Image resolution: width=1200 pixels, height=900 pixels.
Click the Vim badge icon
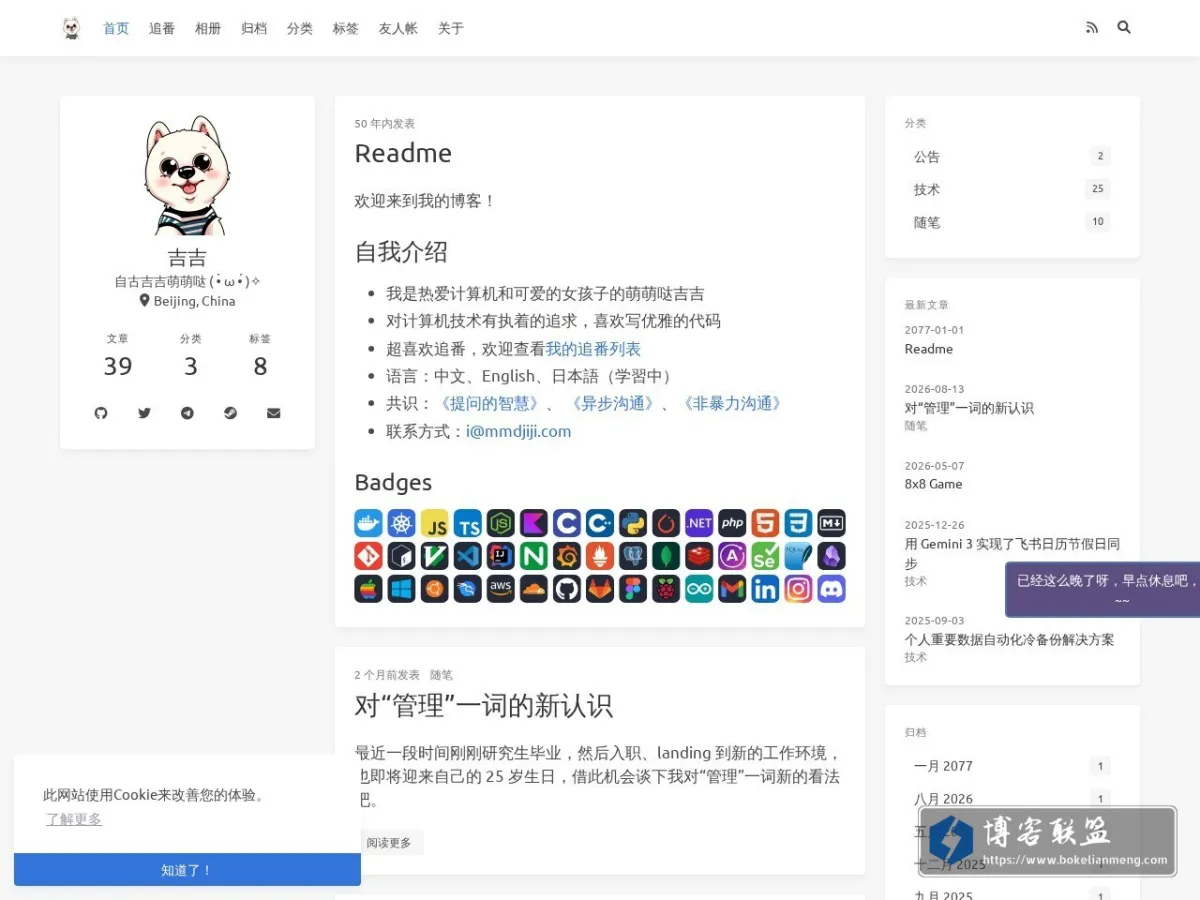tap(435, 556)
